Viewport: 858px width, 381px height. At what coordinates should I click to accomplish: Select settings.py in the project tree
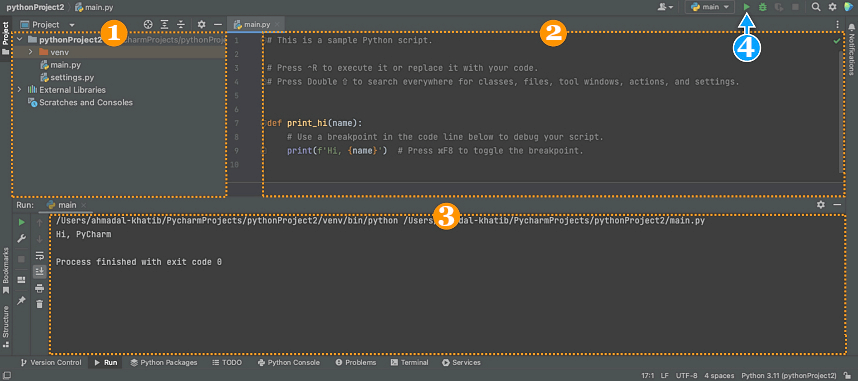coord(67,77)
